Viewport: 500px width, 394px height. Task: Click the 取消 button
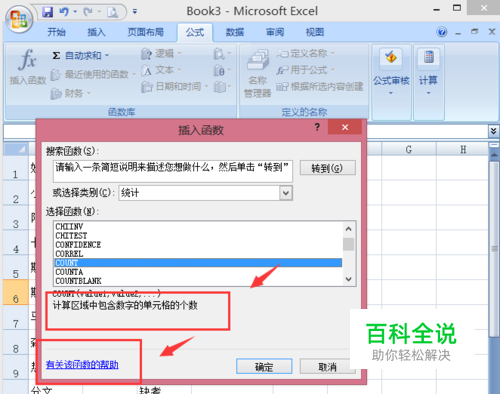[x=327, y=367]
